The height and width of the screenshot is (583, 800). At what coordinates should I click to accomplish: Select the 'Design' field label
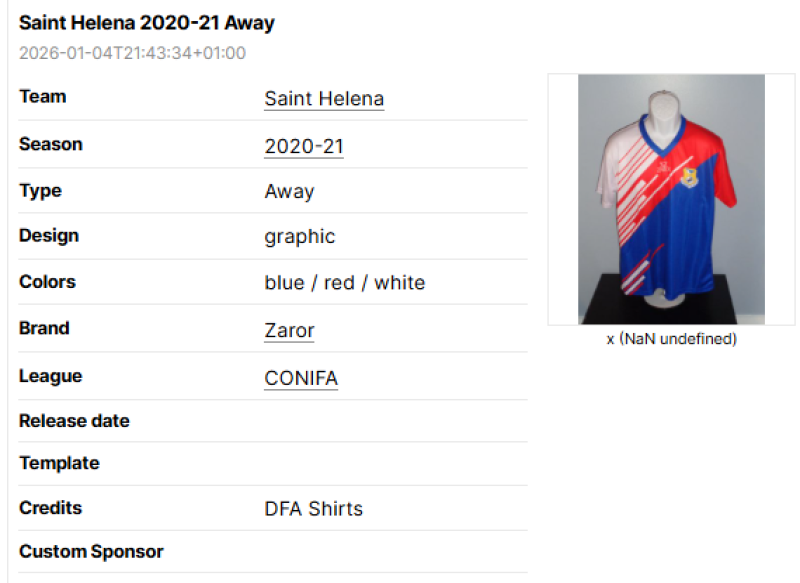tap(48, 236)
